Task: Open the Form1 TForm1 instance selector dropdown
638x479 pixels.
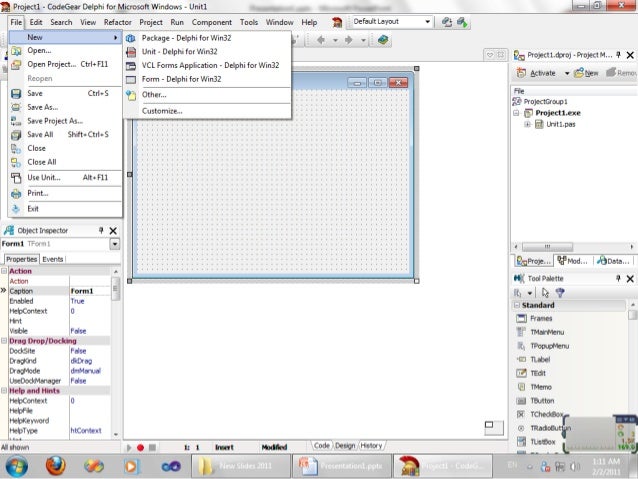Action: point(115,244)
